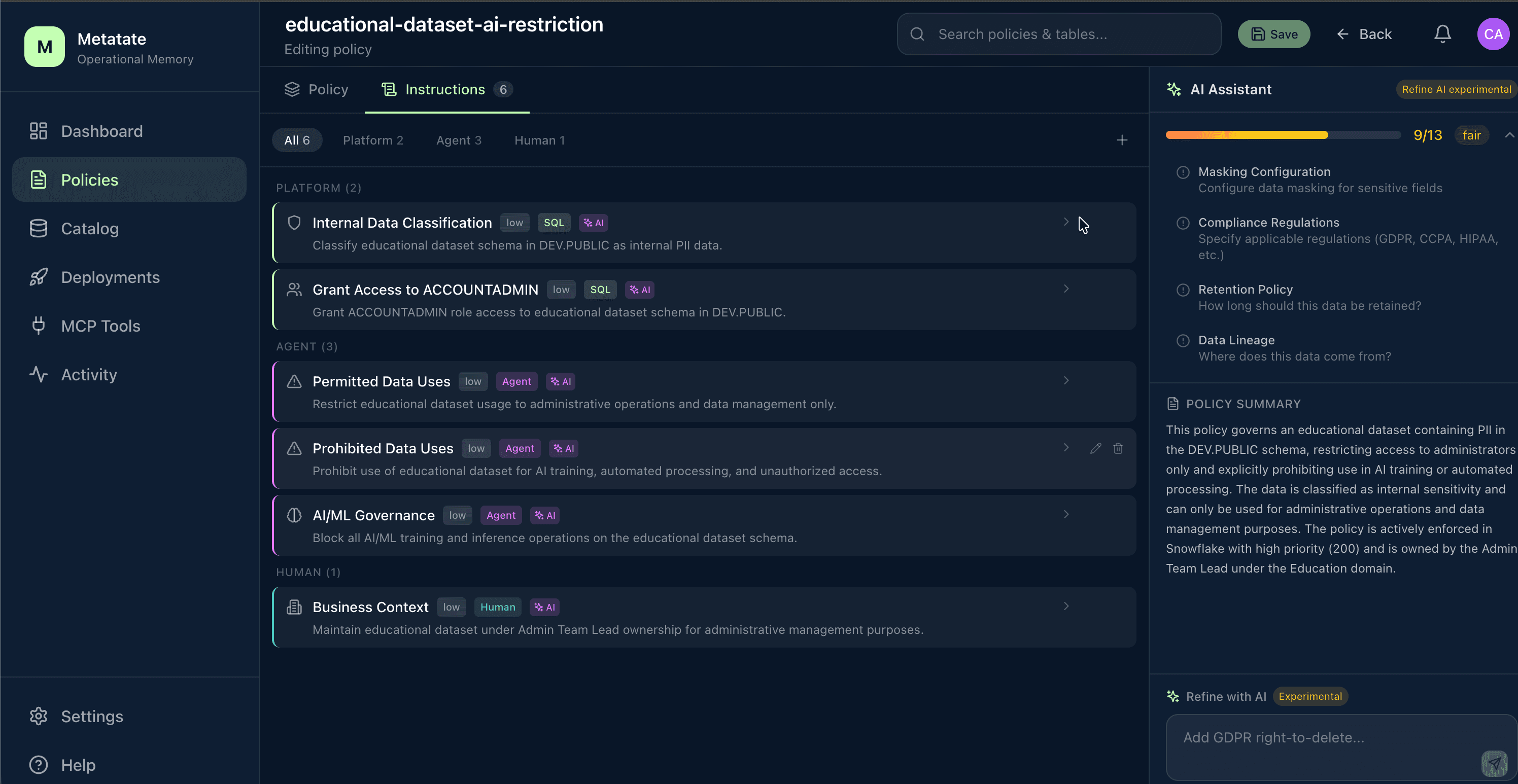Expand the Business Context instruction
Image resolution: width=1518 pixels, height=784 pixels.
[x=1065, y=605]
